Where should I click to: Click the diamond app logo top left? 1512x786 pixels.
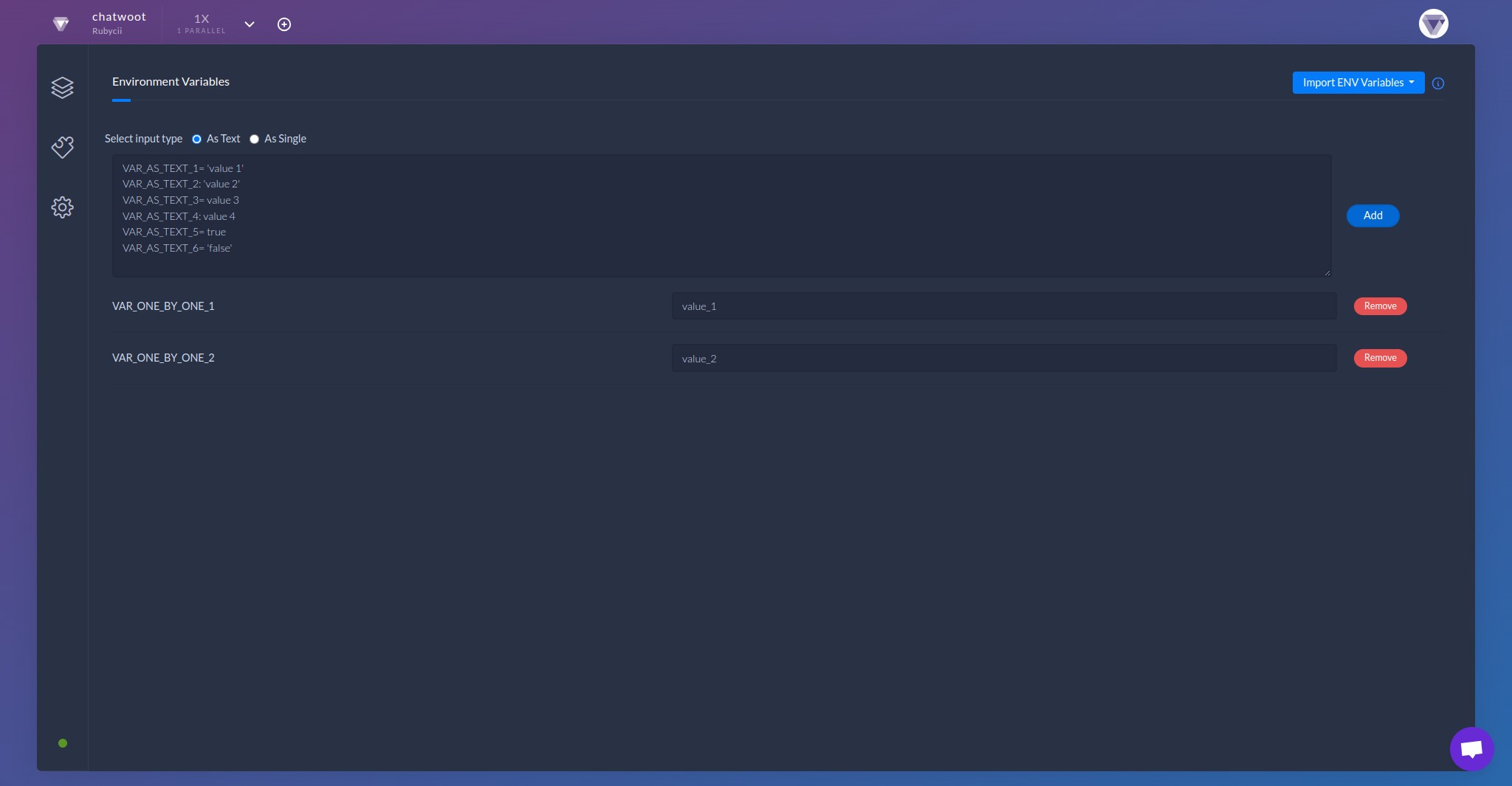click(62, 23)
